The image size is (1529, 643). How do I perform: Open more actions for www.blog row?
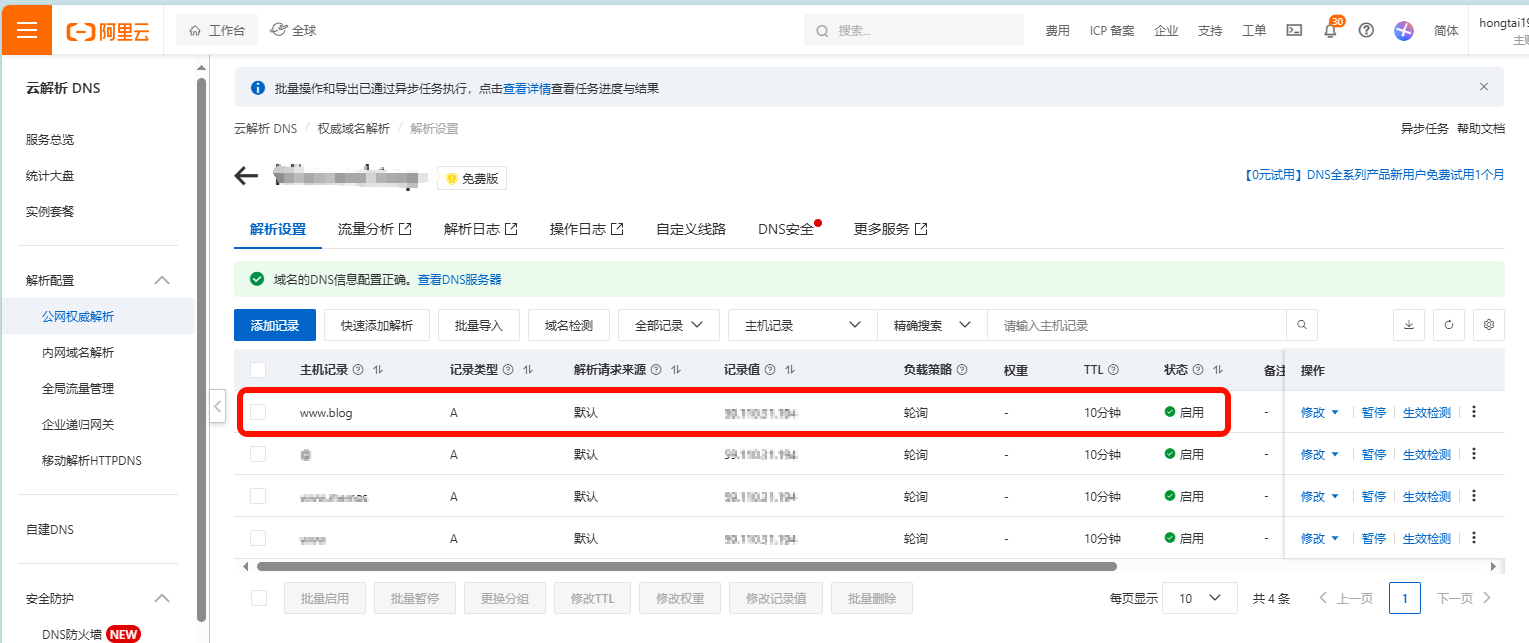pyautogui.click(x=1473, y=412)
